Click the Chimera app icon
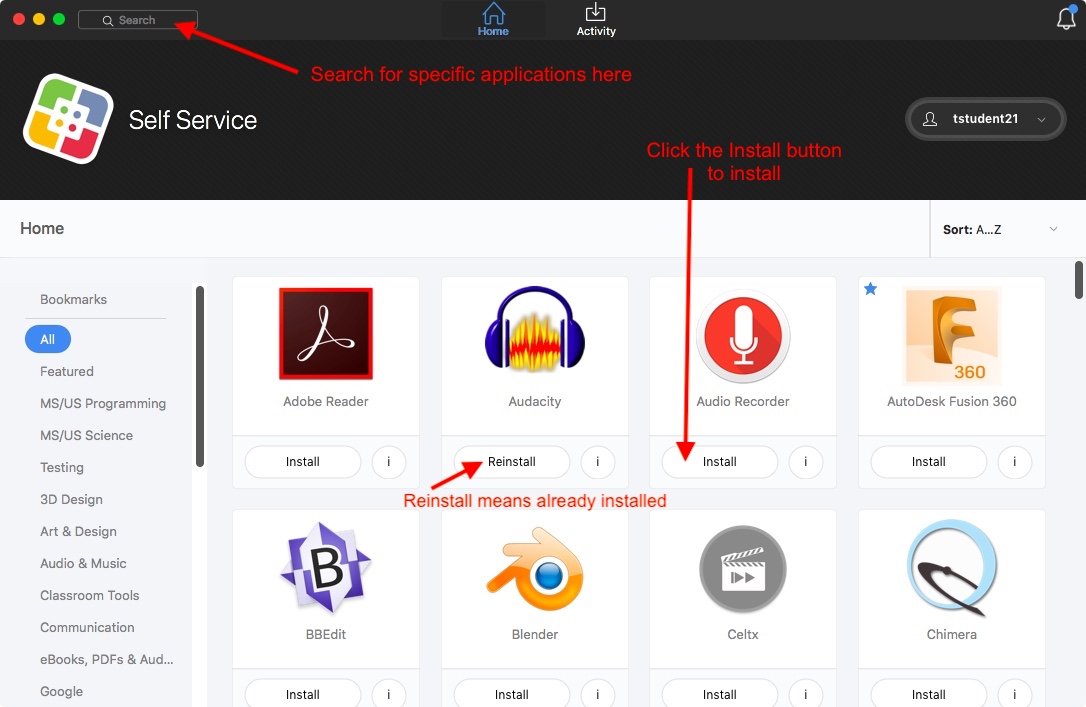The image size is (1086, 707). pos(952,568)
